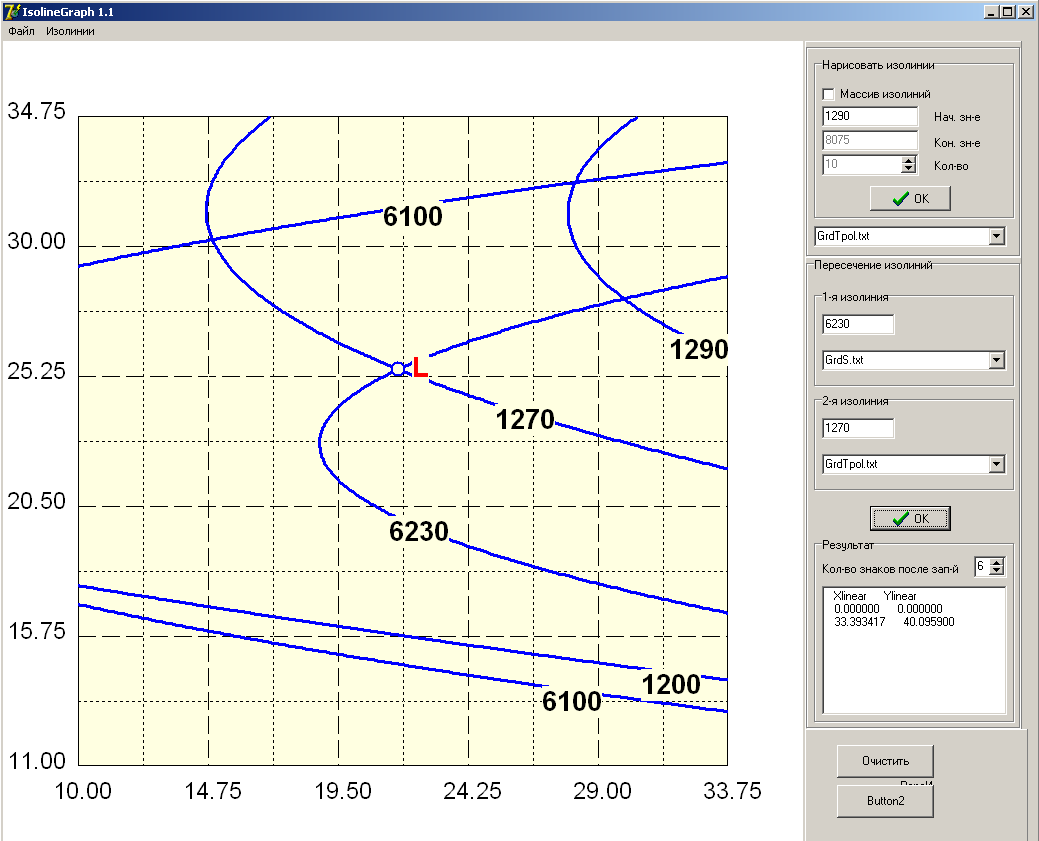
Task: Click the 2nd isoline value field 1270
Action: [858, 428]
